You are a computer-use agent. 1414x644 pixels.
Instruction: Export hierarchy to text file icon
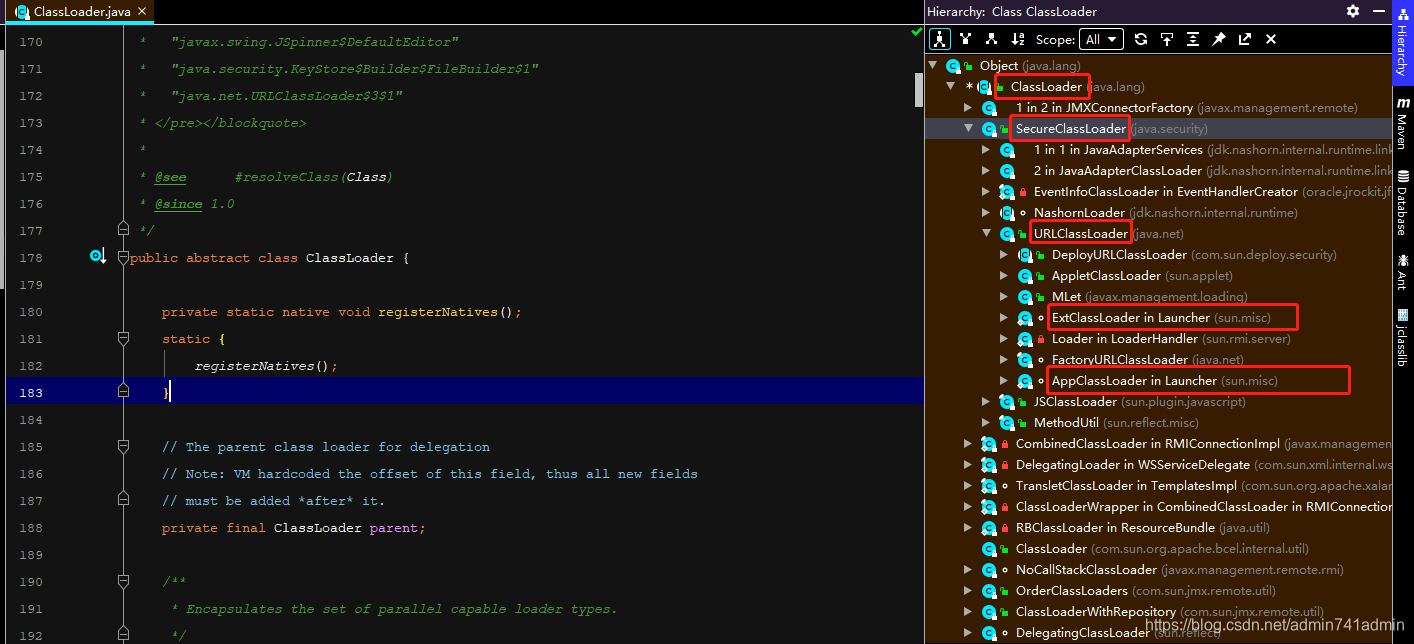tap(1245, 39)
